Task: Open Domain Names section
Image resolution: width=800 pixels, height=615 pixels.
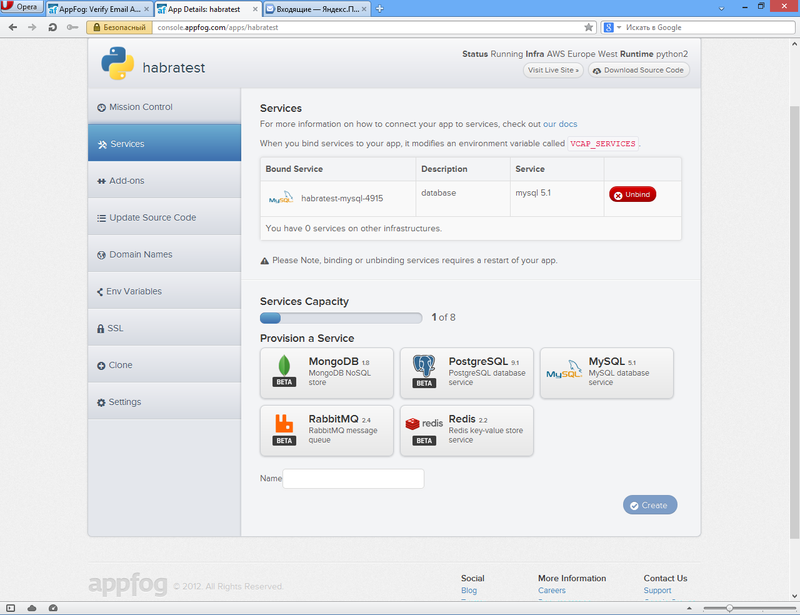Action: coord(164,254)
